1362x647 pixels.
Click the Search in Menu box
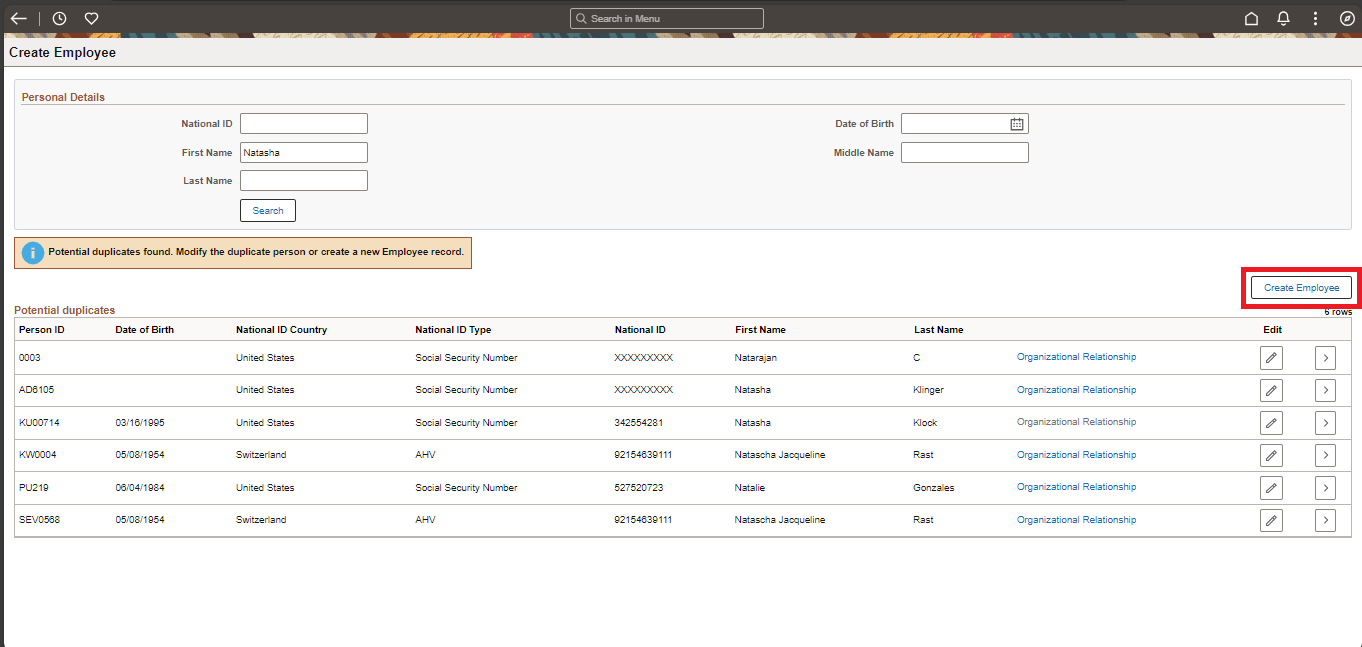click(666, 18)
